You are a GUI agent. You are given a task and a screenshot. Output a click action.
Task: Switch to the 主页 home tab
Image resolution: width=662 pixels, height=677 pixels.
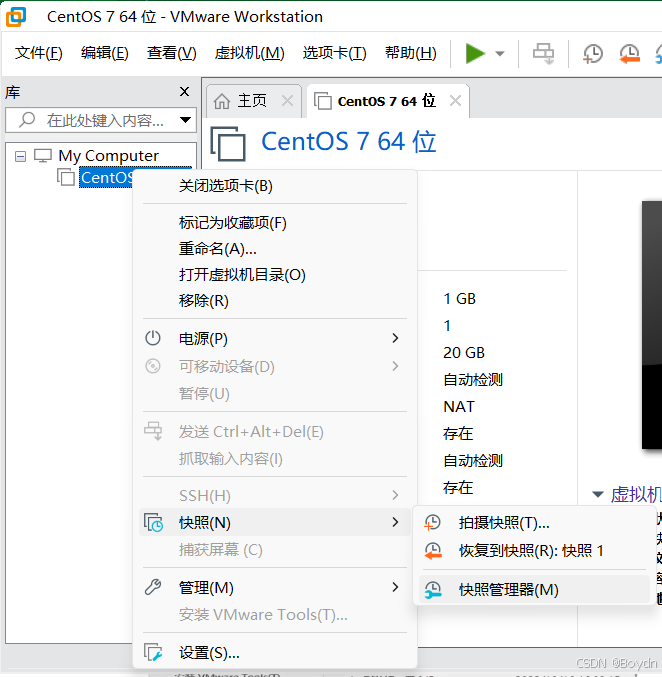point(252,101)
